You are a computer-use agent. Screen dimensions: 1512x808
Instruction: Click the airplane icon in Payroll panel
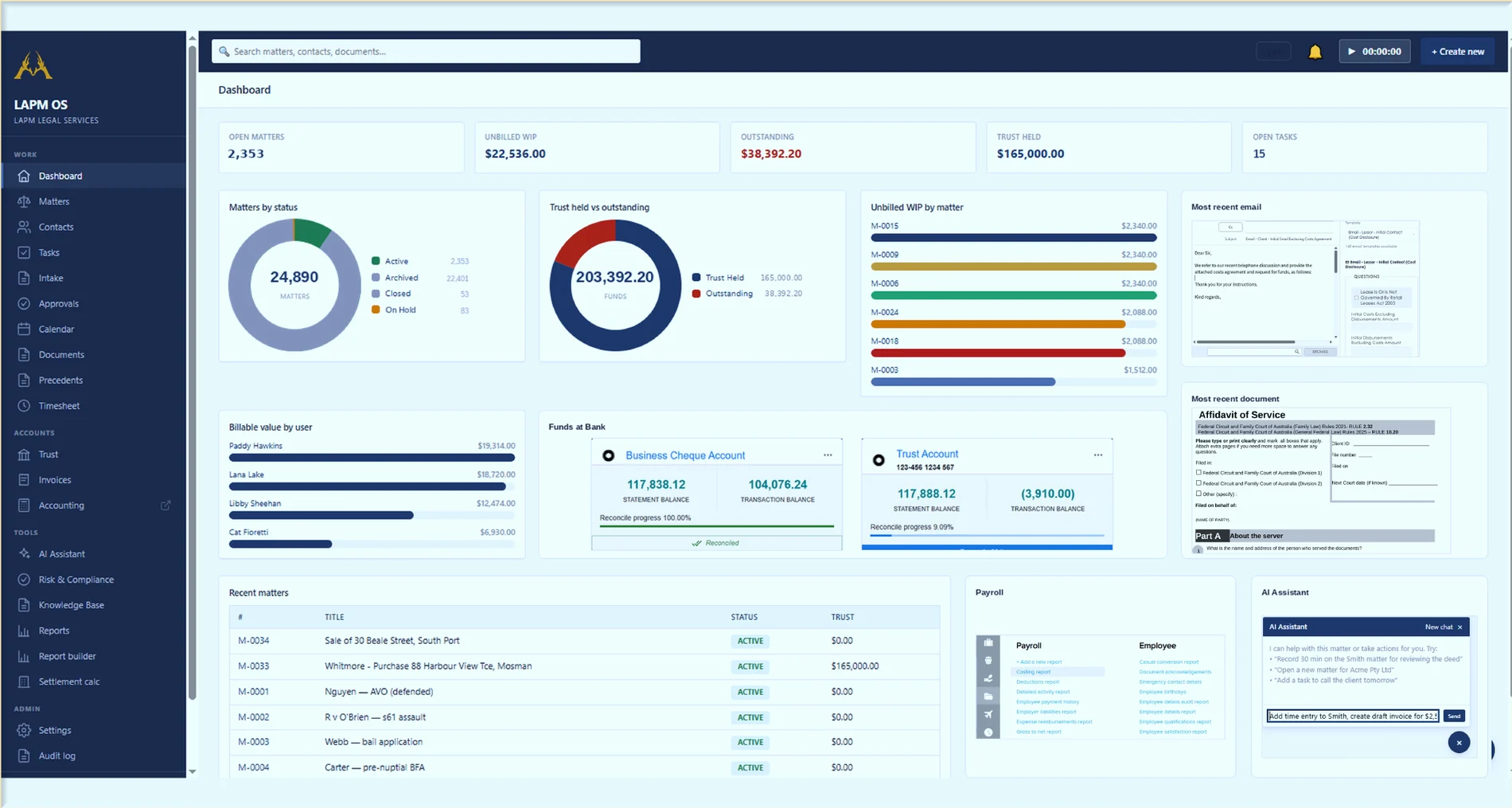click(988, 714)
